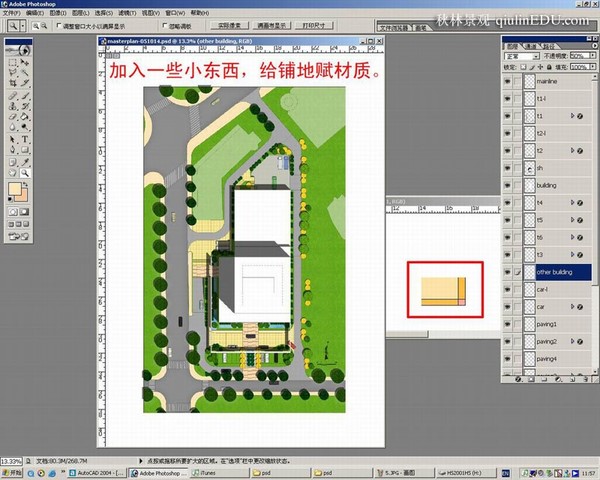This screenshot has width=600, height=480.
Task: Select the Path Selection arrow tool
Action: [x=13, y=139]
